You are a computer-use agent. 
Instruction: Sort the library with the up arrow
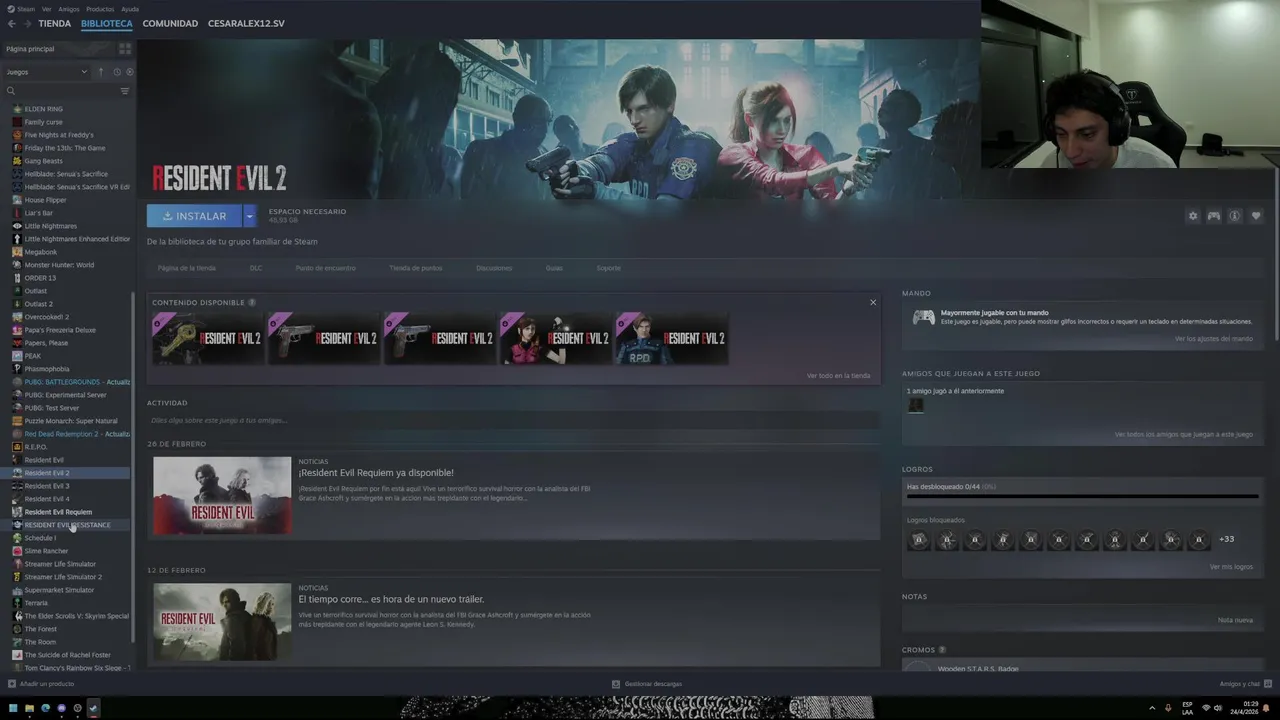(100, 72)
